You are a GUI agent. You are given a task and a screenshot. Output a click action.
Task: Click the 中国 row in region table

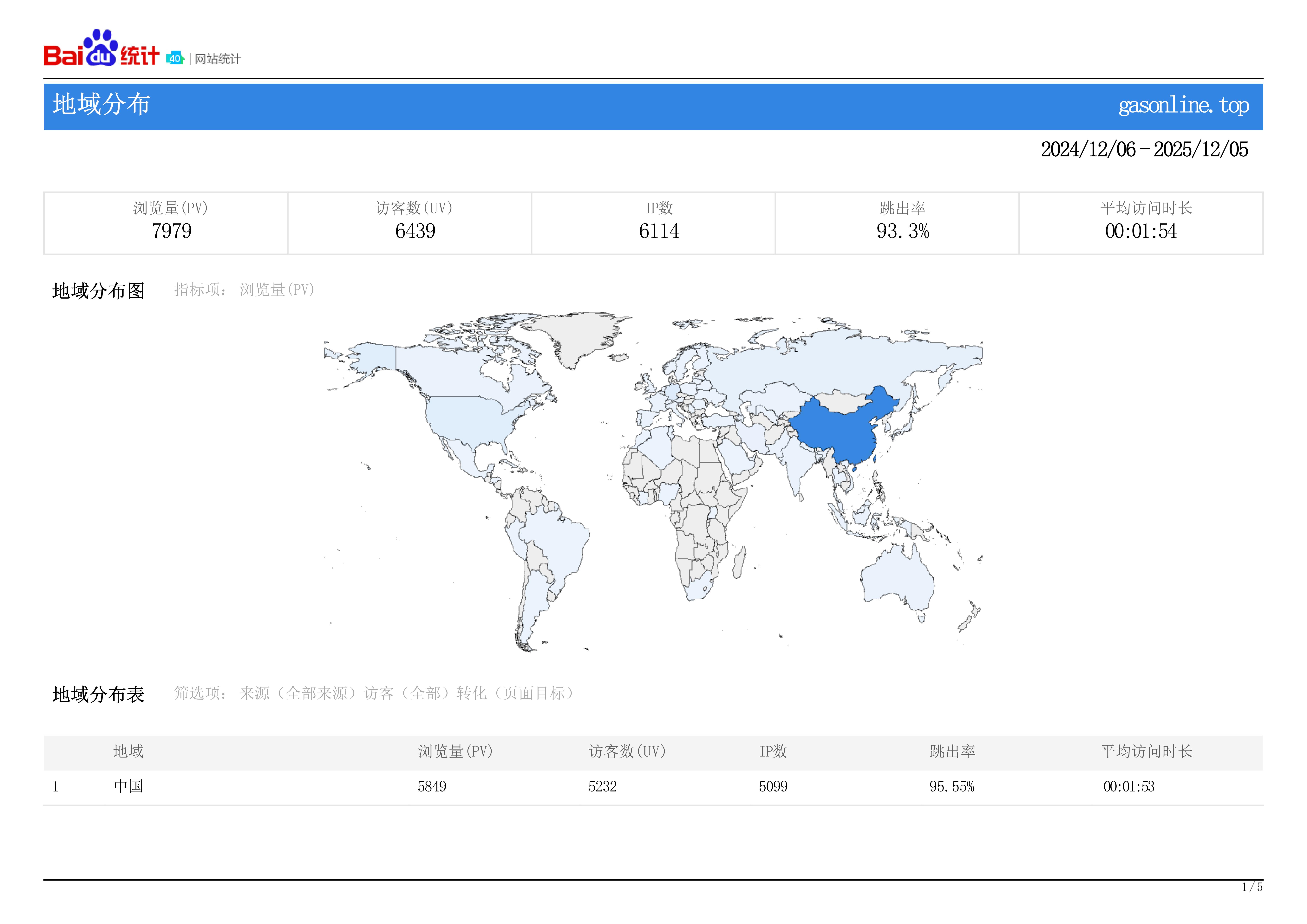[x=128, y=786]
